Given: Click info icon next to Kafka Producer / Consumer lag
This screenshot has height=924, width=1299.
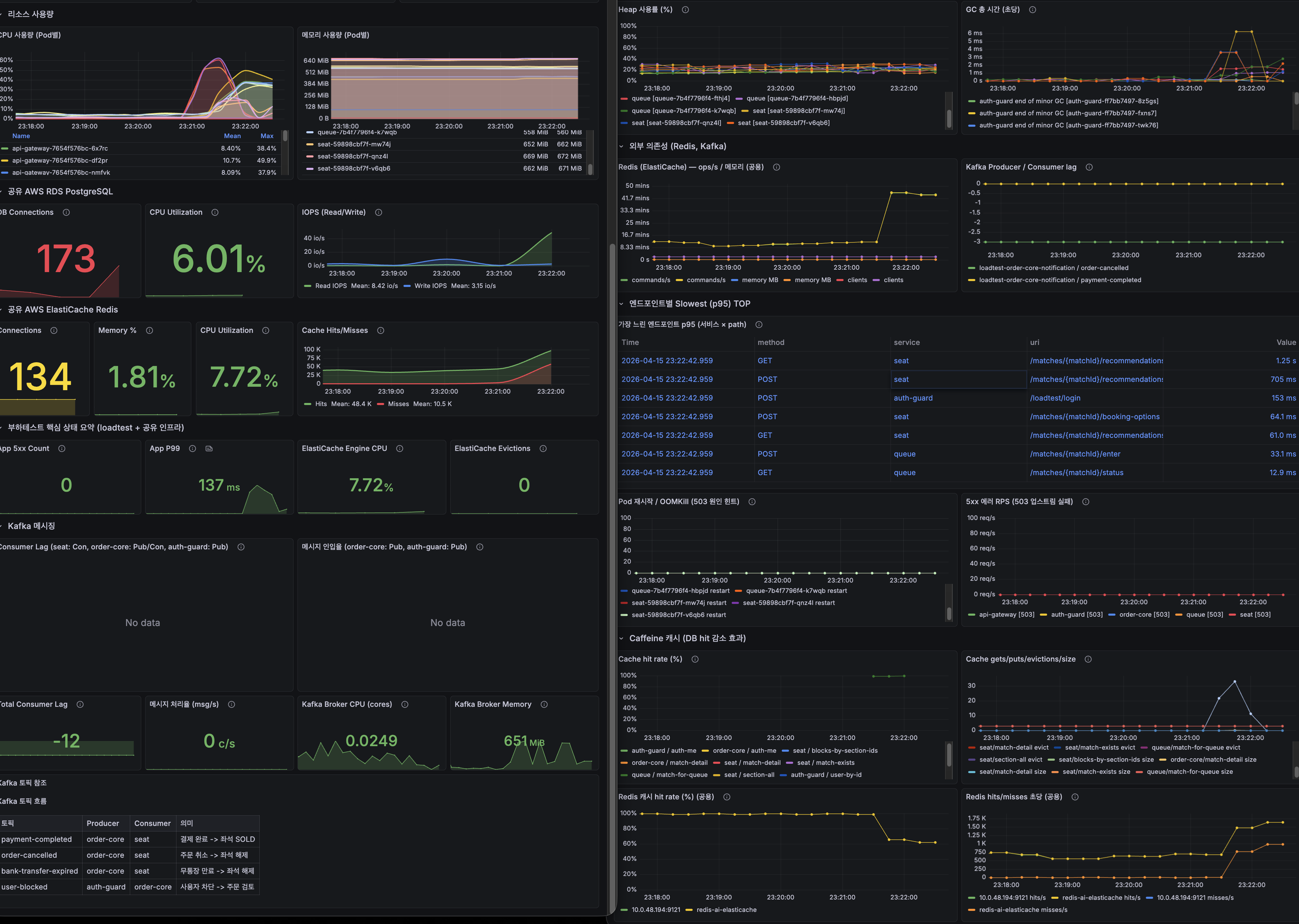Looking at the screenshot, I should click(1089, 167).
